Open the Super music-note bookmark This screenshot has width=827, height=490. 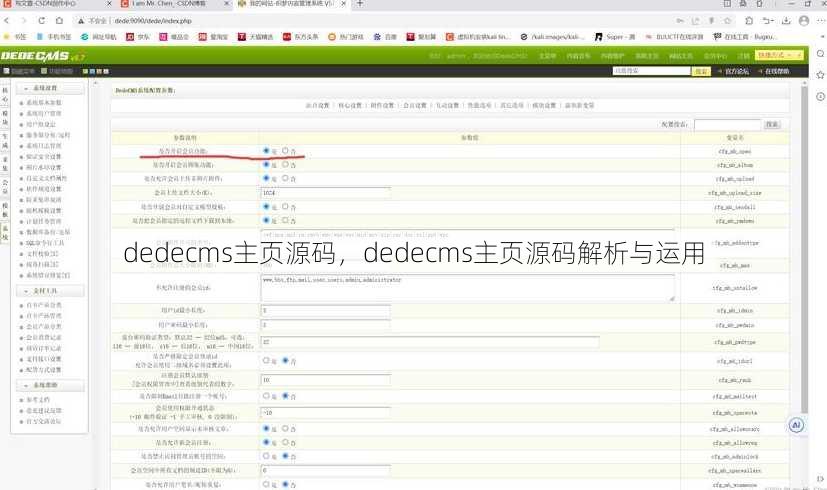pyautogui.click(x=615, y=37)
